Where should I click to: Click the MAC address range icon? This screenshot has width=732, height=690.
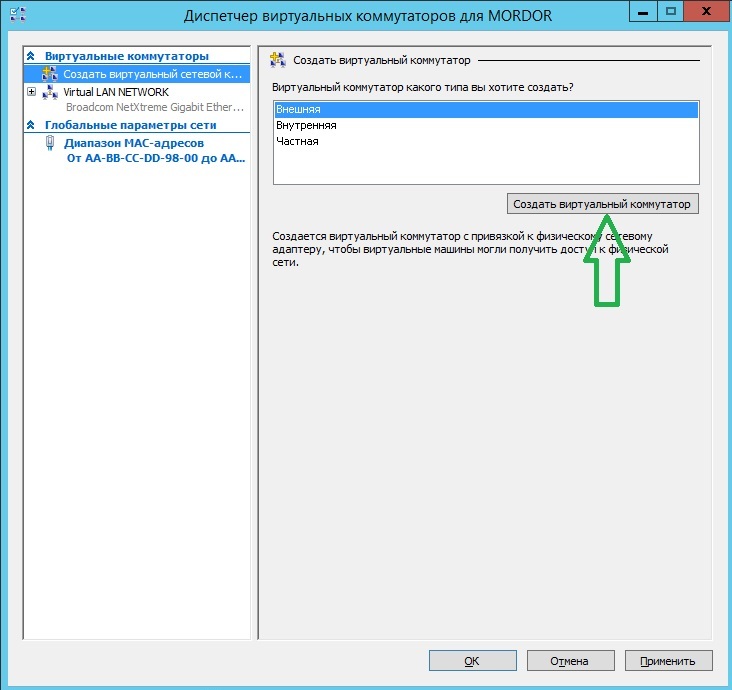tap(51, 143)
